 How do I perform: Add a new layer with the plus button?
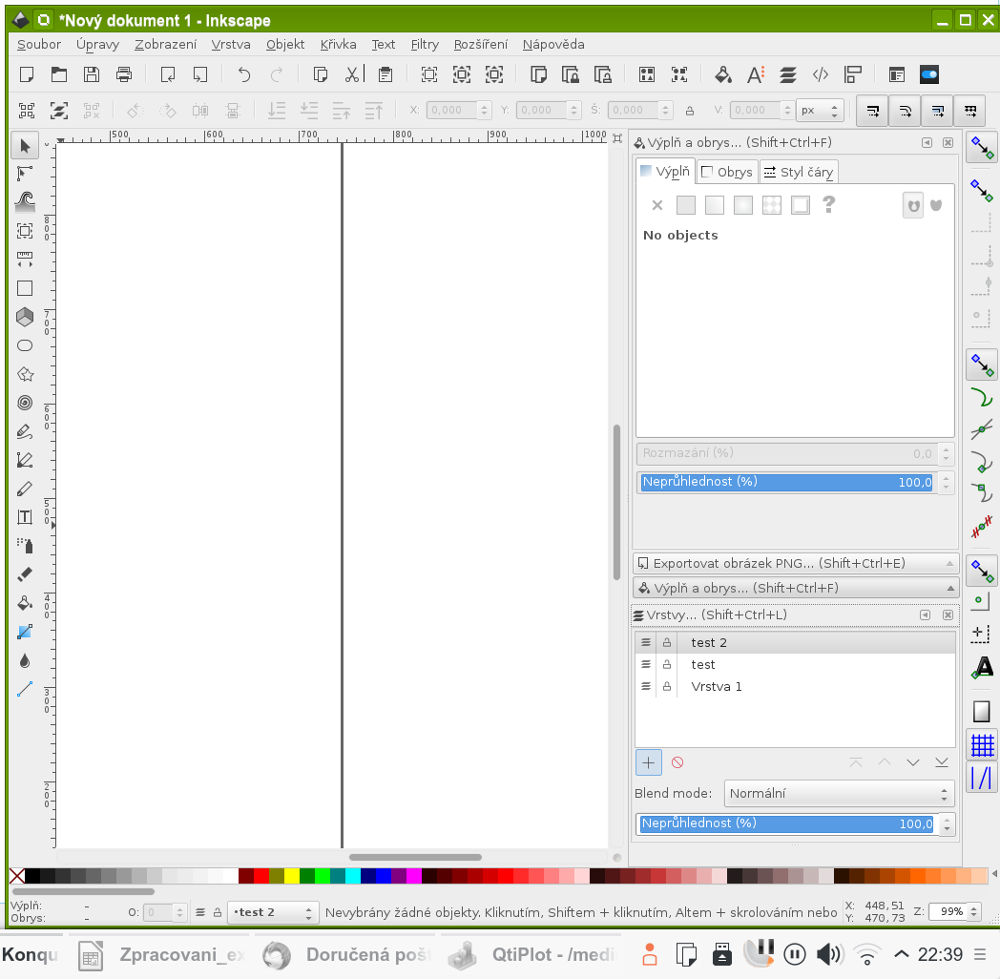pyautogui.click(x=648, y=762)
